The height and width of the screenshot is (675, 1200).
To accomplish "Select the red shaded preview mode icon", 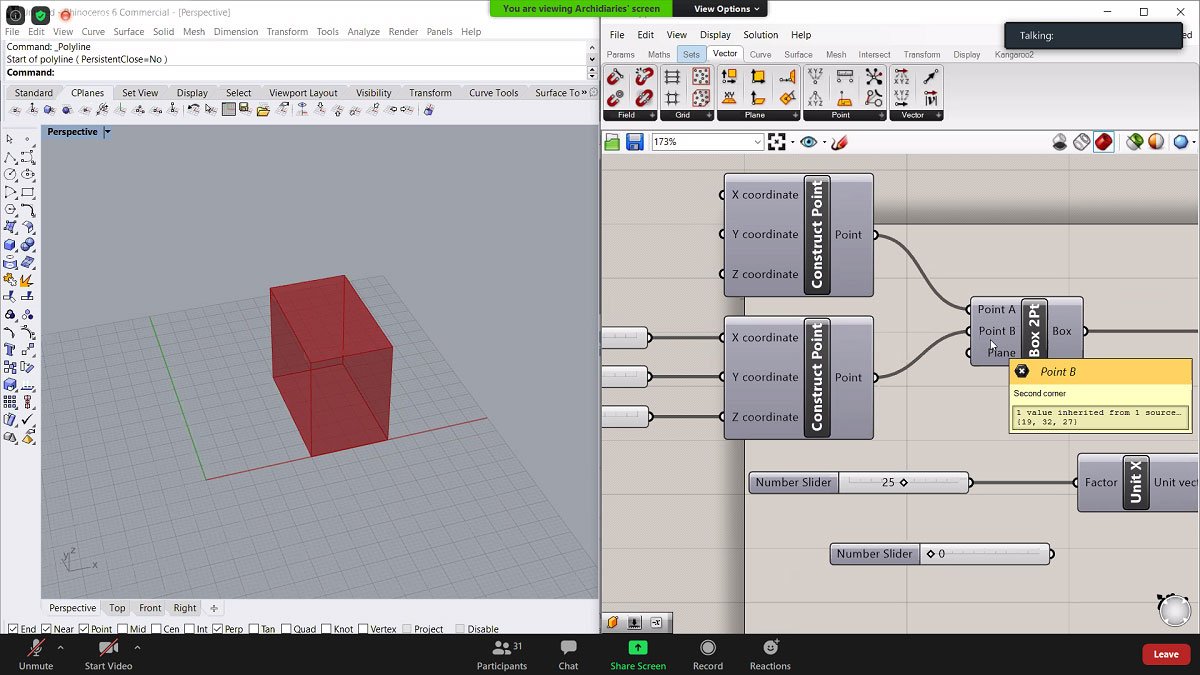I will (1103, 143).
